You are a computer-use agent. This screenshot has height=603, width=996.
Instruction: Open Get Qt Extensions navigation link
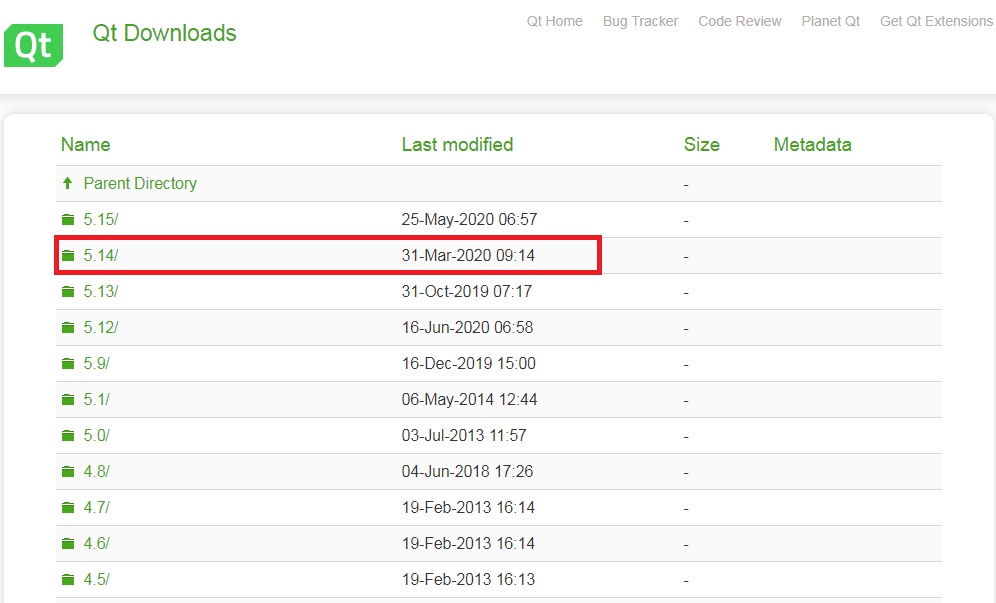[x=936, y=21]
